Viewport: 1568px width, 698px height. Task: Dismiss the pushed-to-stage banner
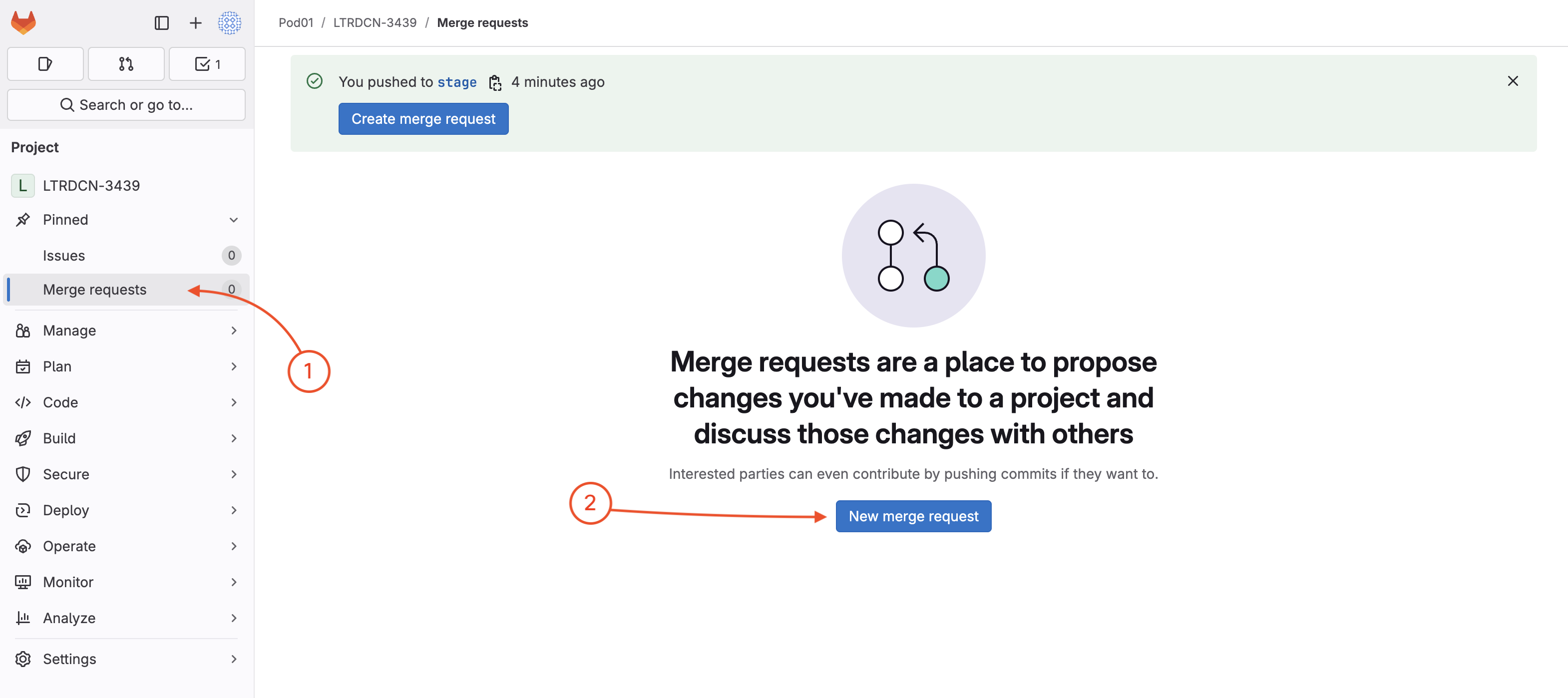click(1512, 81)
